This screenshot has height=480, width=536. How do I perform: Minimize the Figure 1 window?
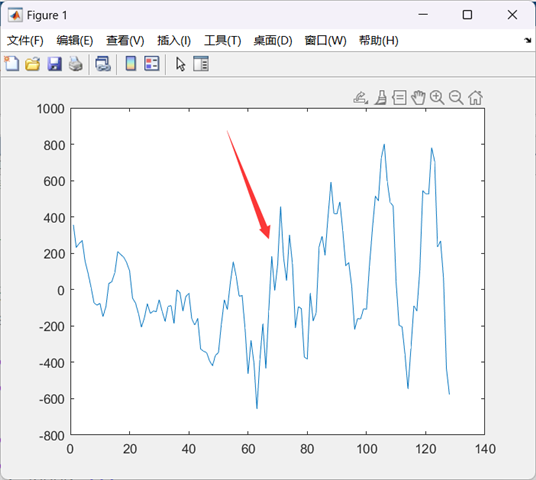click(x=423, y=15)
